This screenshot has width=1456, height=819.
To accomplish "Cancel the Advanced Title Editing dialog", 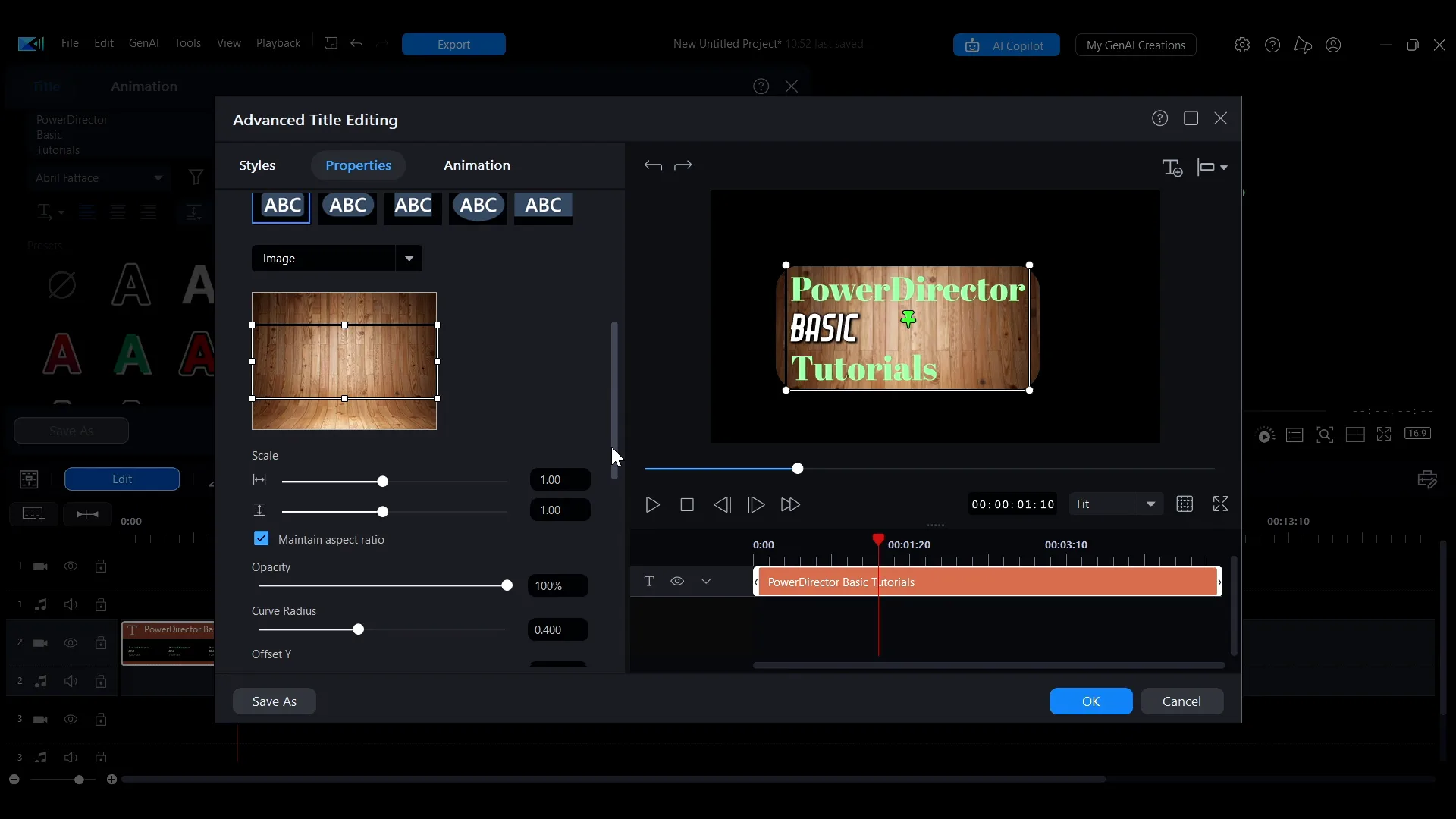I will point(1181,701).
